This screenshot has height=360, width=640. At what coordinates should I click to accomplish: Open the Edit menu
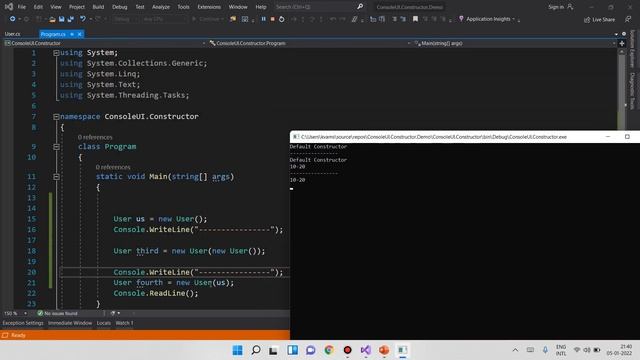click(38, 7)
